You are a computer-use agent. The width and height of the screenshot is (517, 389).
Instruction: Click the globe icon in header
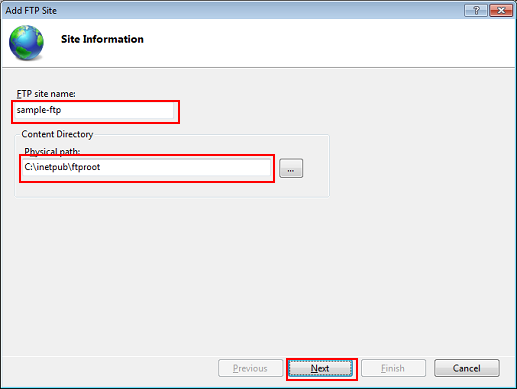(26, 43)
